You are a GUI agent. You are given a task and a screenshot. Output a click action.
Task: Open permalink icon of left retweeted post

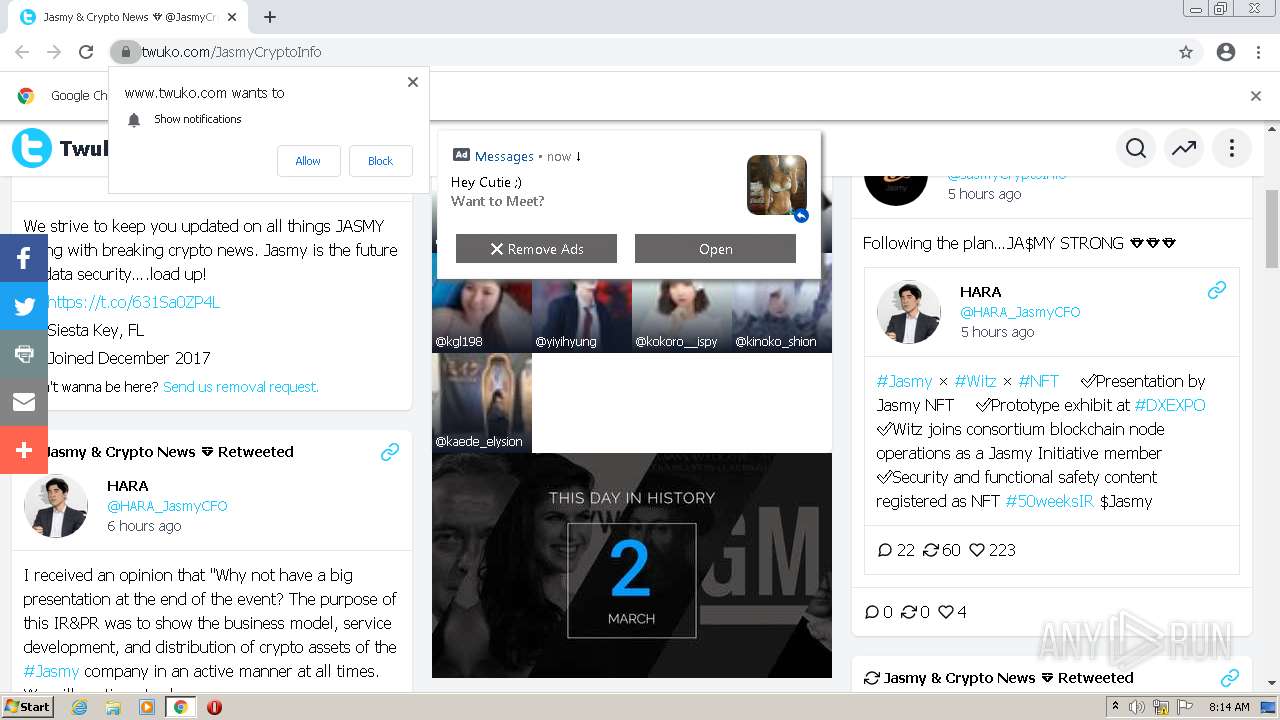[x=390, y=452]
